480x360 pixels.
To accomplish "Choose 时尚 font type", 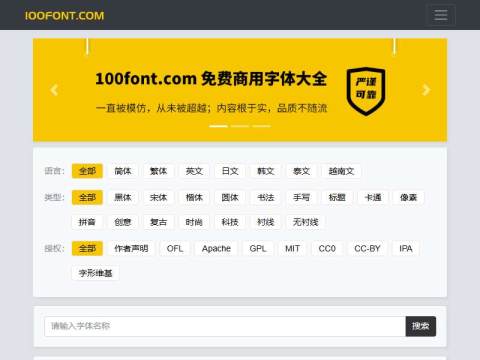I will pos(194,222).
